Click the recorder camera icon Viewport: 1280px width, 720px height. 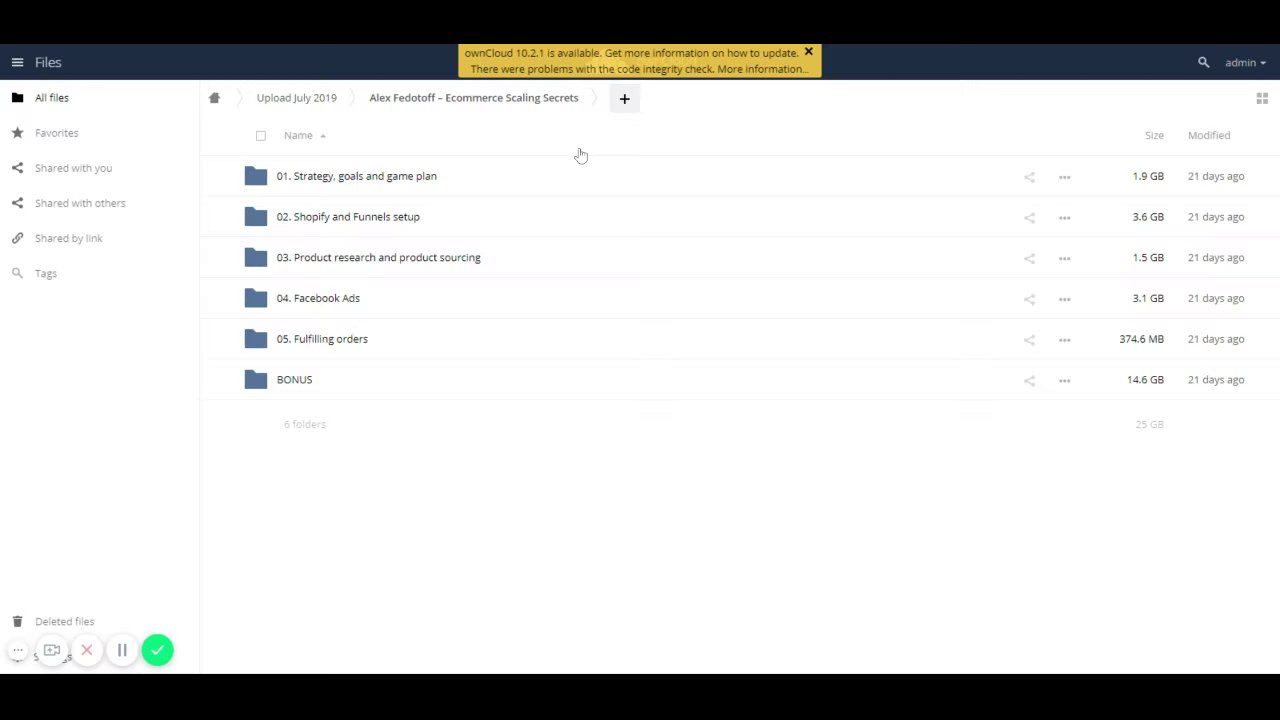pos(52,650)
